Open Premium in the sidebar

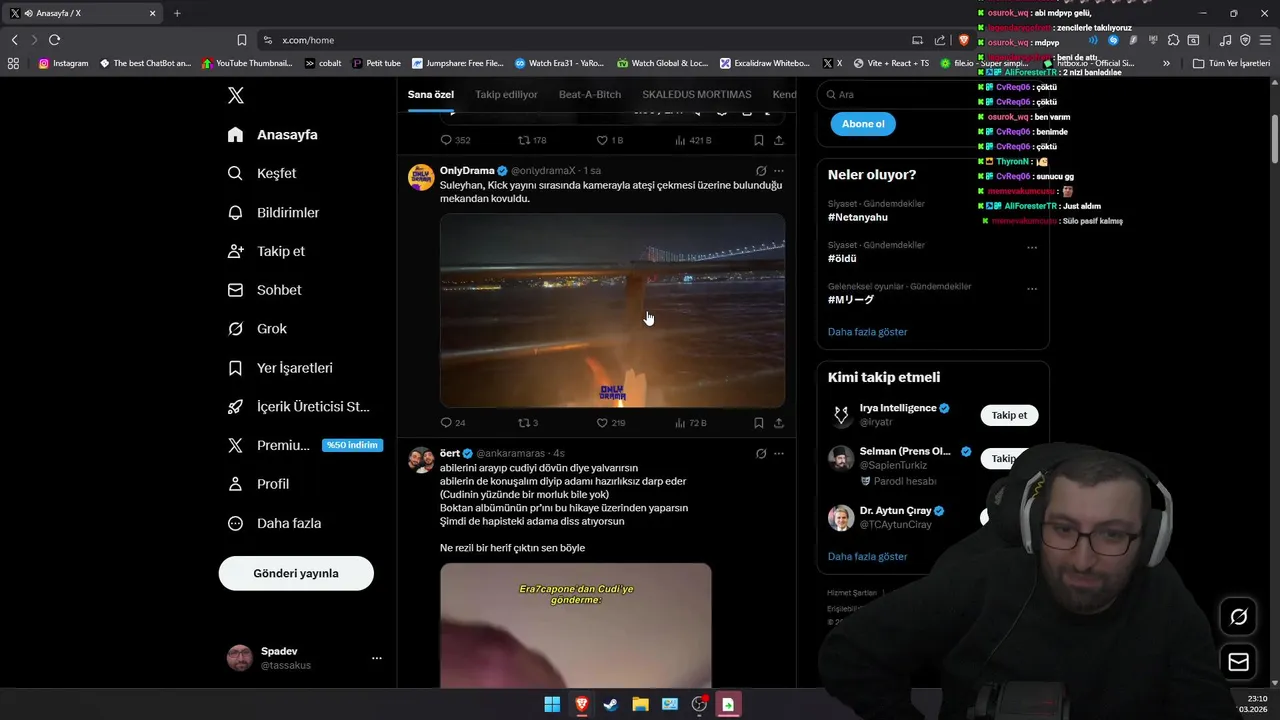[x=304, y=445]
